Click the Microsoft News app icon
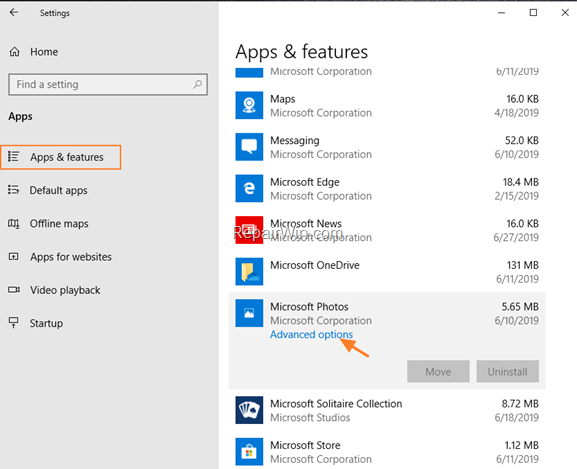The width and height of the screenshot is (577, 469). click(x=249, y=230)
